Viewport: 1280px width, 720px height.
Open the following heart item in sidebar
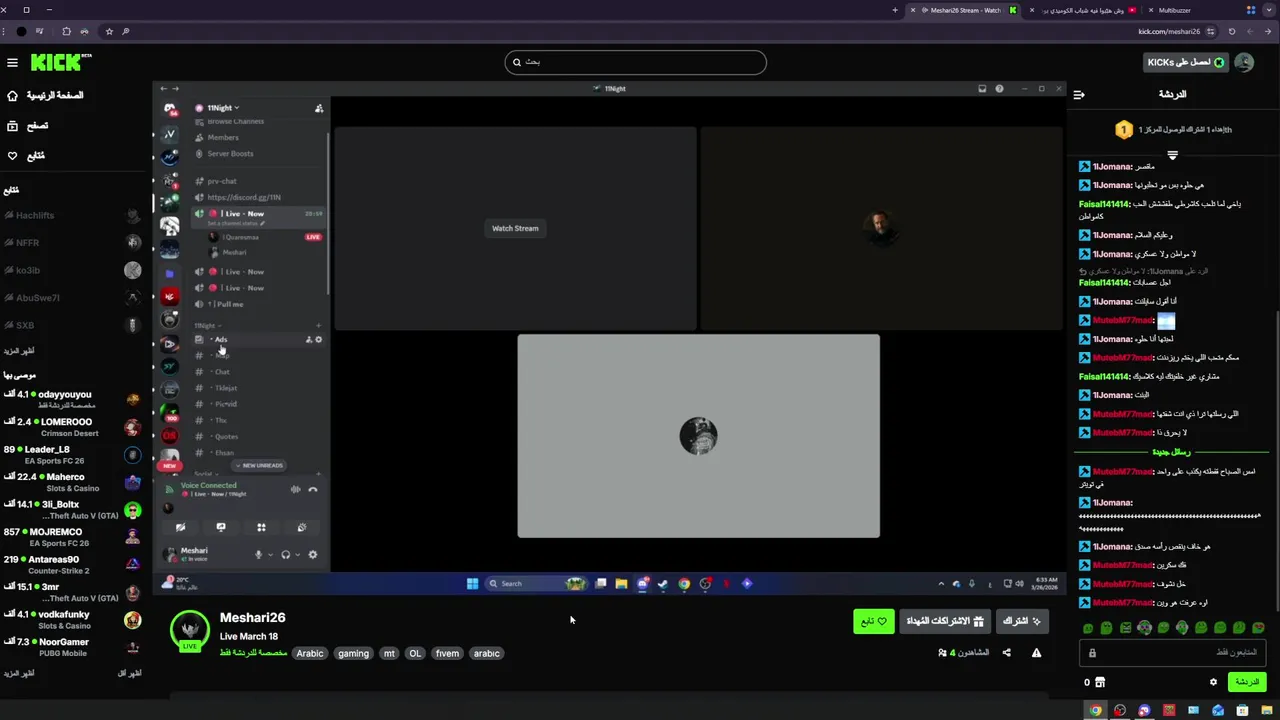pyautogui.click(x=26, y=156)
